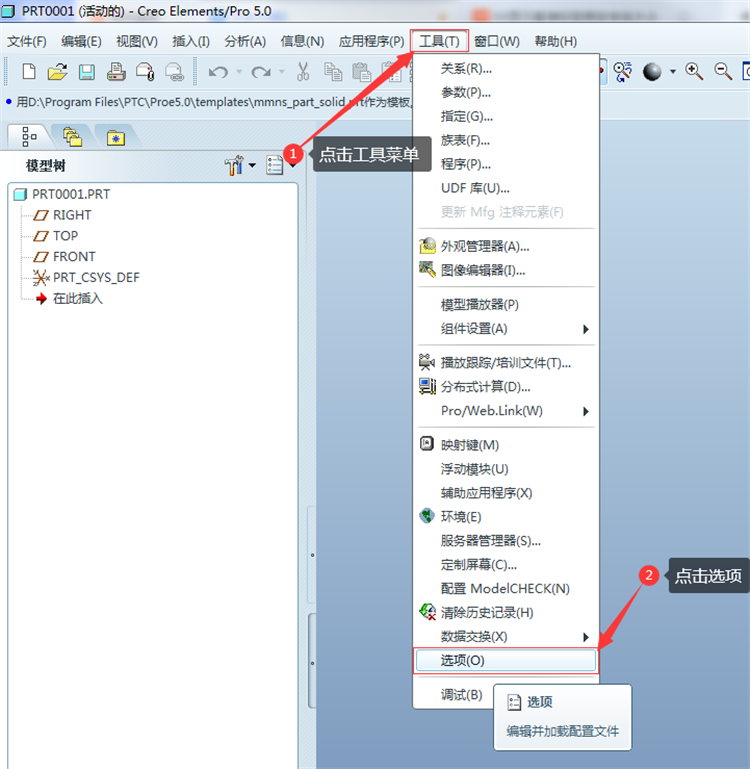750x769 pixels.
Task: Choose 参数(P)... menu item
Action: tap(506, 92)
